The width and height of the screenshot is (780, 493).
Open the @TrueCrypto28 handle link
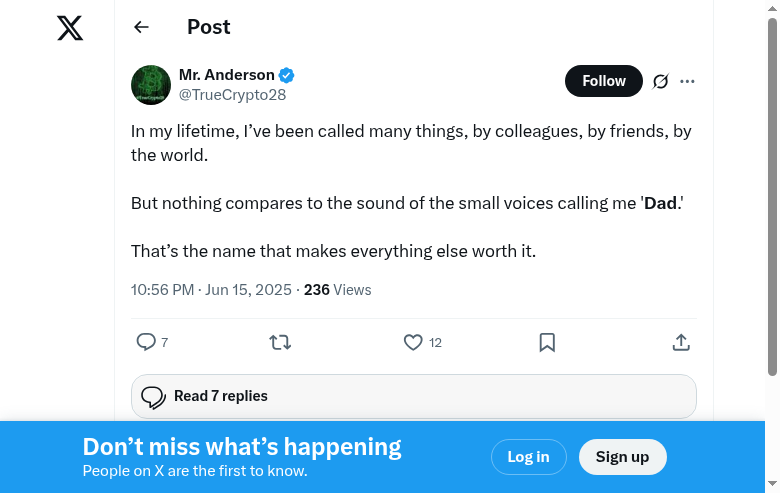232,95
